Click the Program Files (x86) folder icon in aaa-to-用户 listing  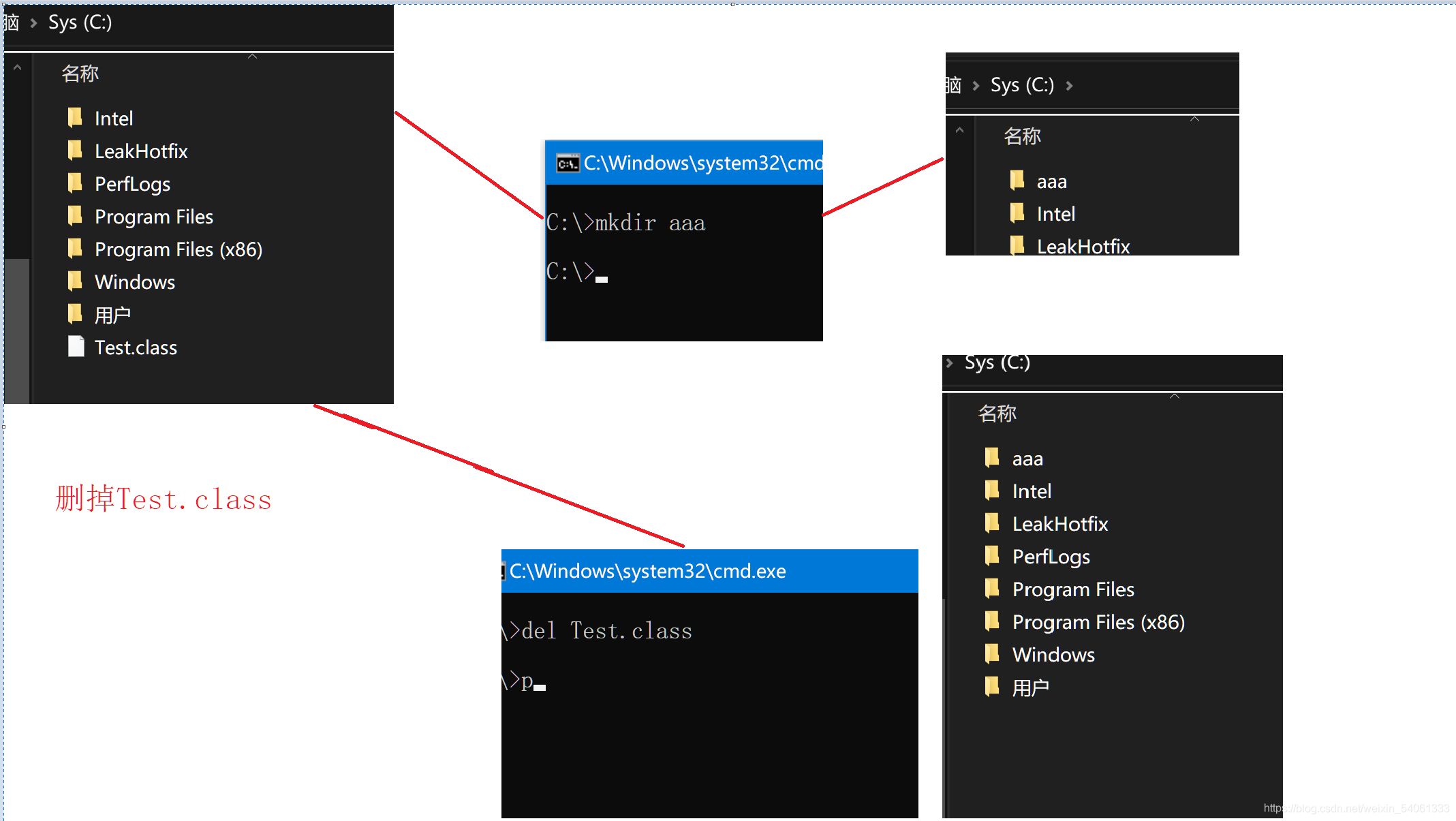pos(993,621)
